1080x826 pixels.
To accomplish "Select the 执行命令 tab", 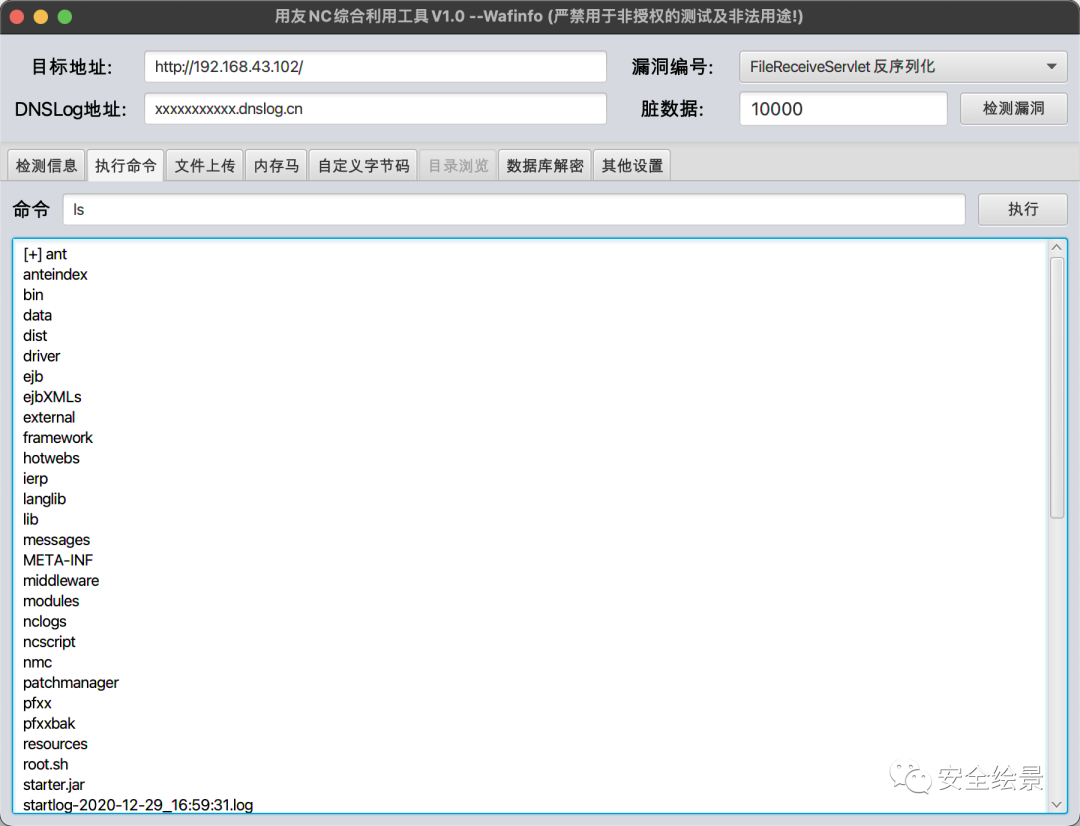I will [x=125, y=166].
